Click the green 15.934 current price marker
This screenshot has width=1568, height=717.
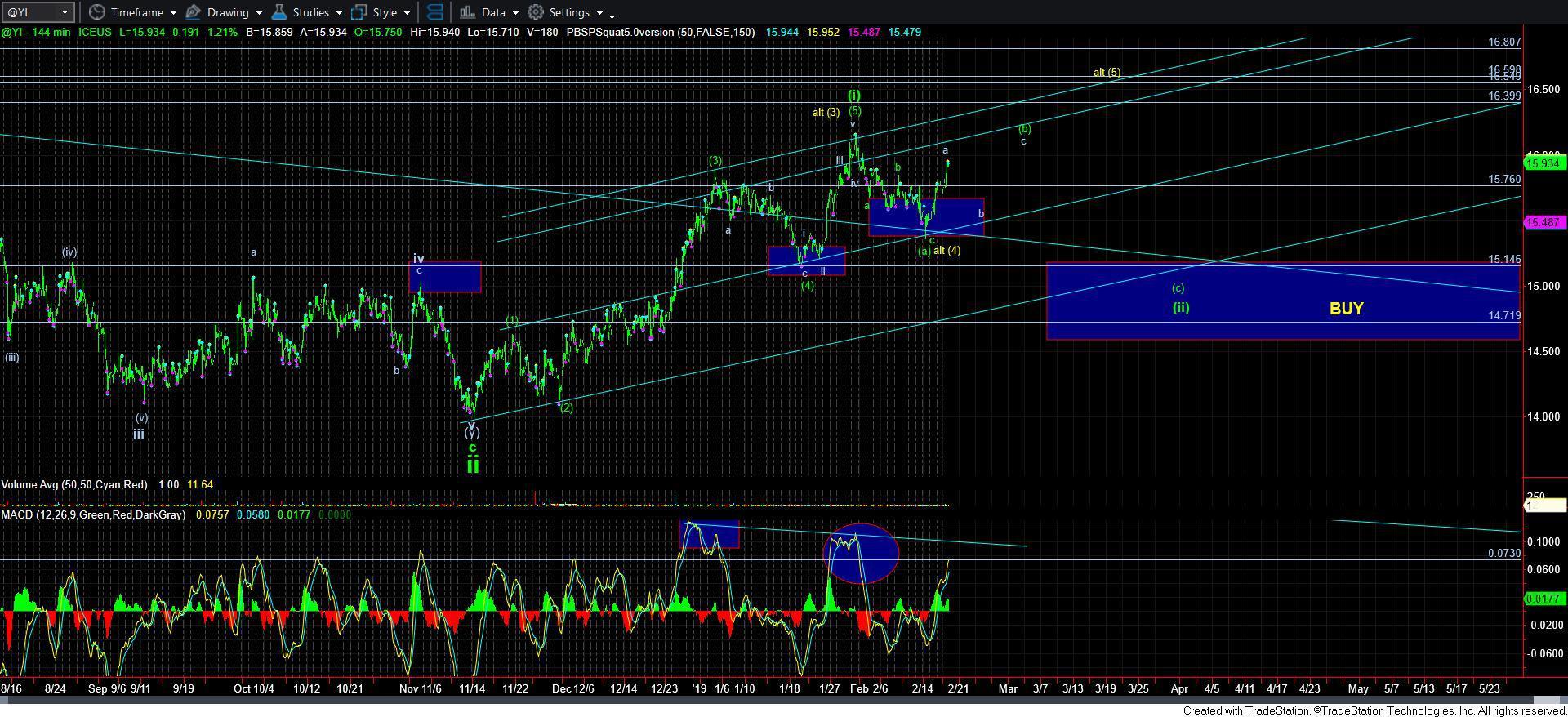click(1543, 163)
